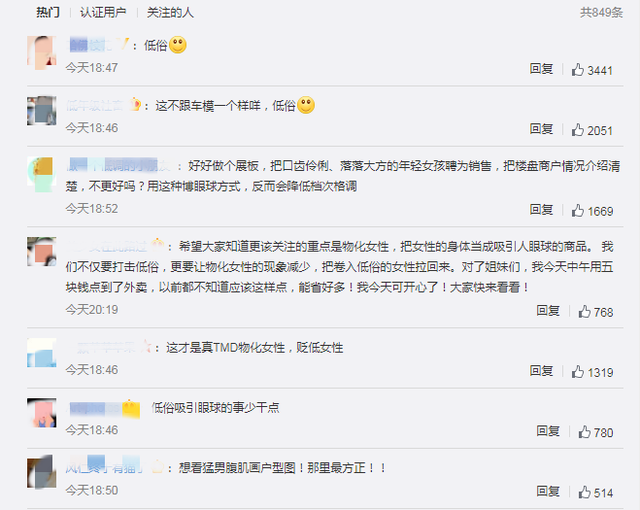Like the comment with 1319 likes
Image resolution: width=640 pixels, height=510 pixels.
tap(578, 372)
